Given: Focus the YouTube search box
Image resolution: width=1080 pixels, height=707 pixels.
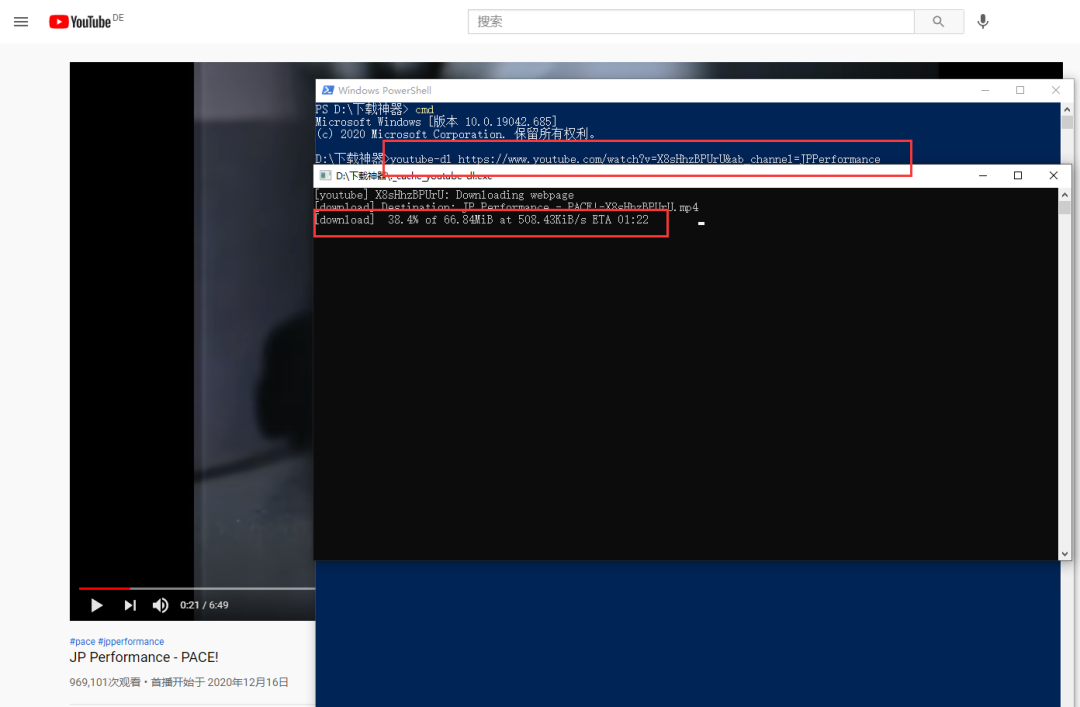Looking at the screenshot, I should tap(691, 21).
